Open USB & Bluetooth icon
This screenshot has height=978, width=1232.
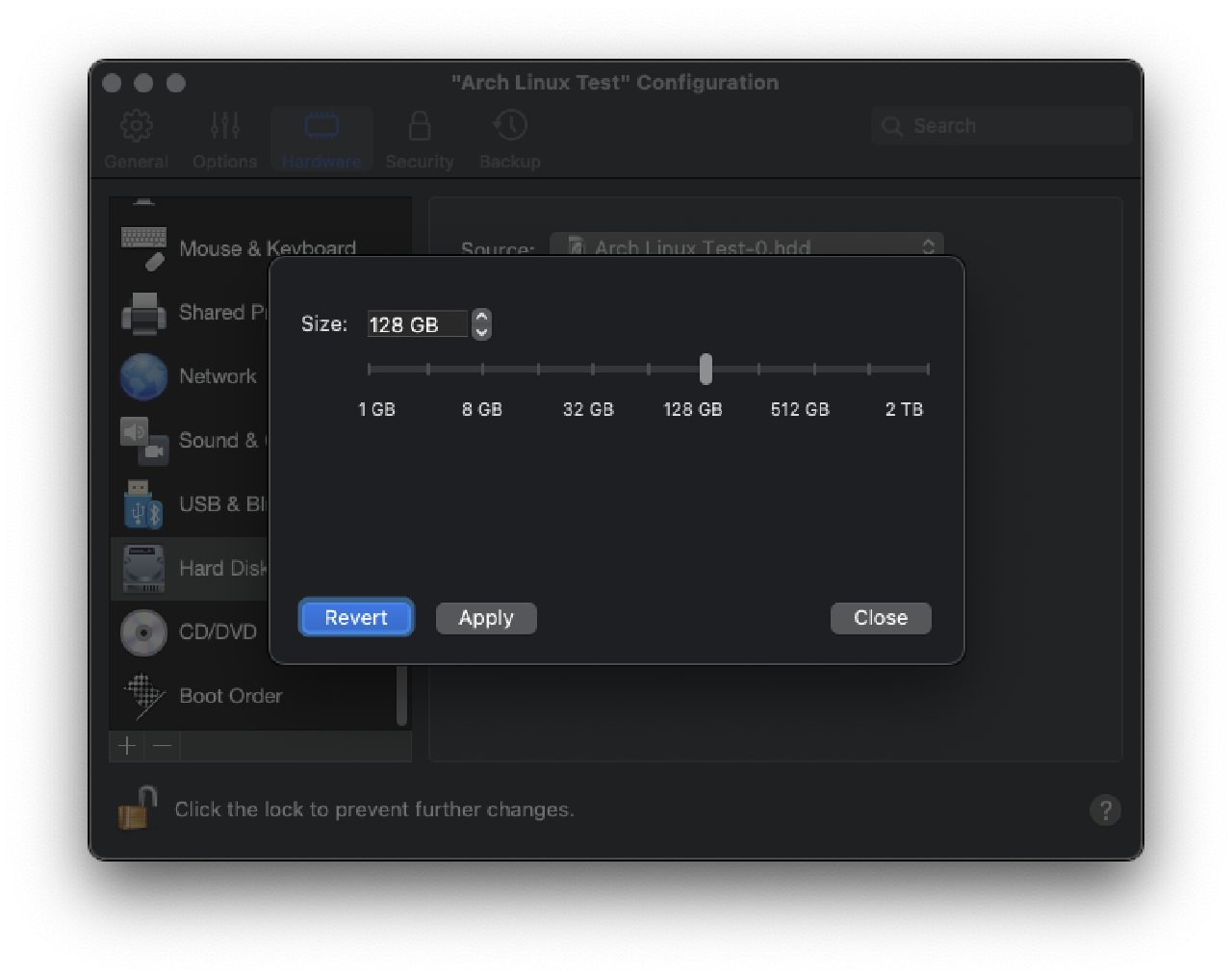point(143,504)
